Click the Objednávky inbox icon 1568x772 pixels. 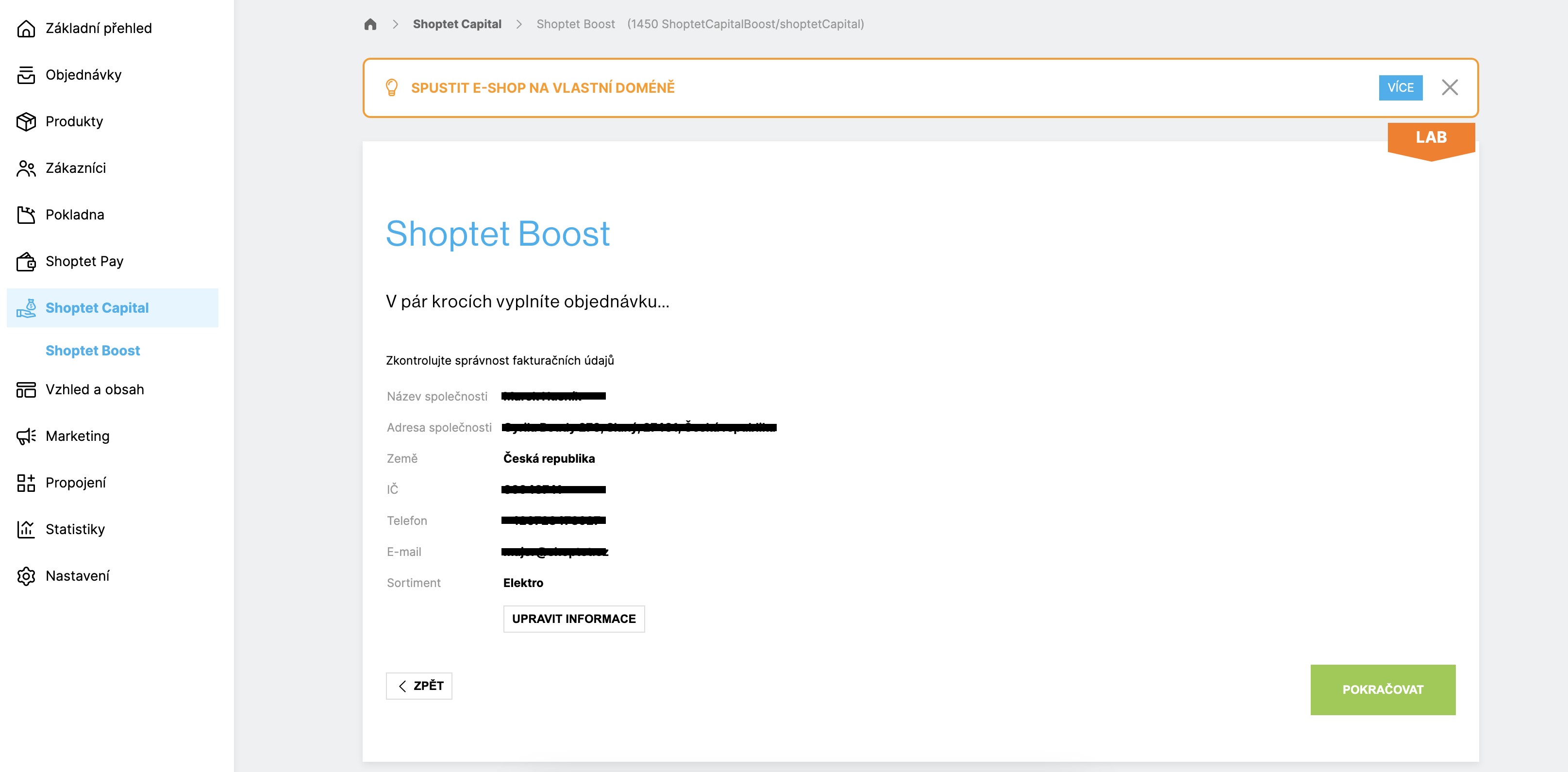point(26,75)
